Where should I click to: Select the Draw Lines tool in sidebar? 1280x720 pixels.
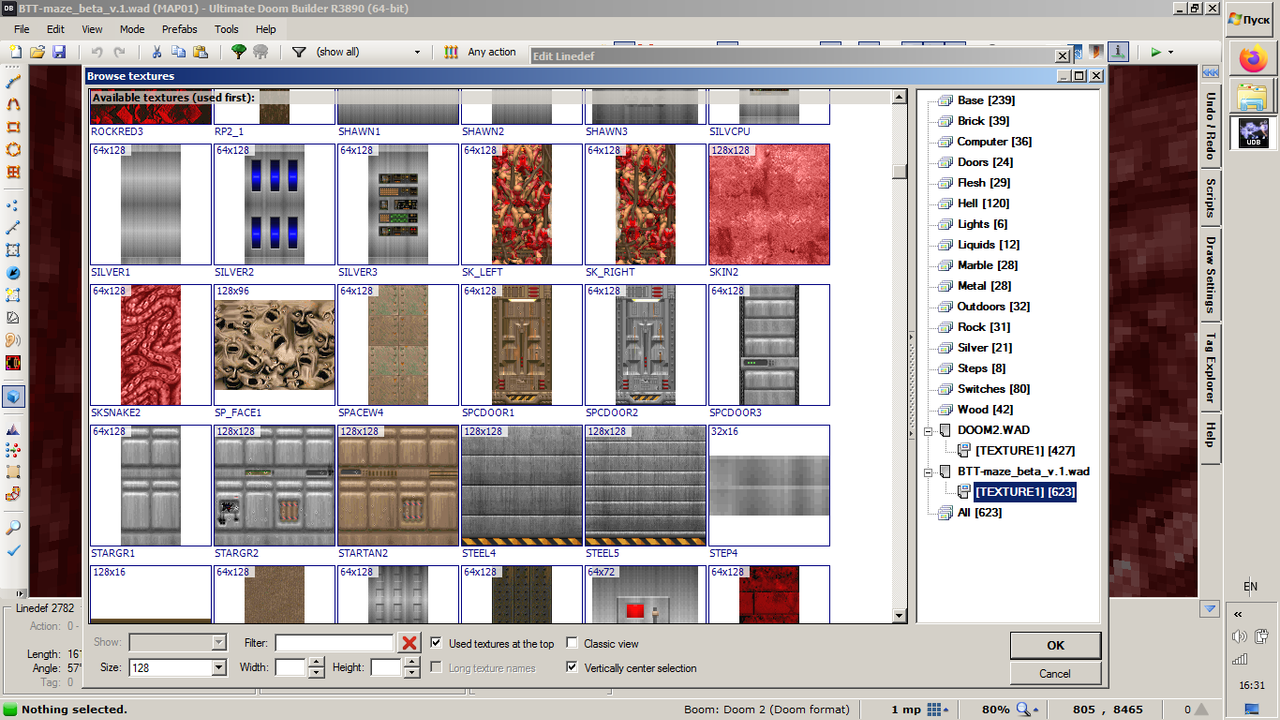coord(14,82)
